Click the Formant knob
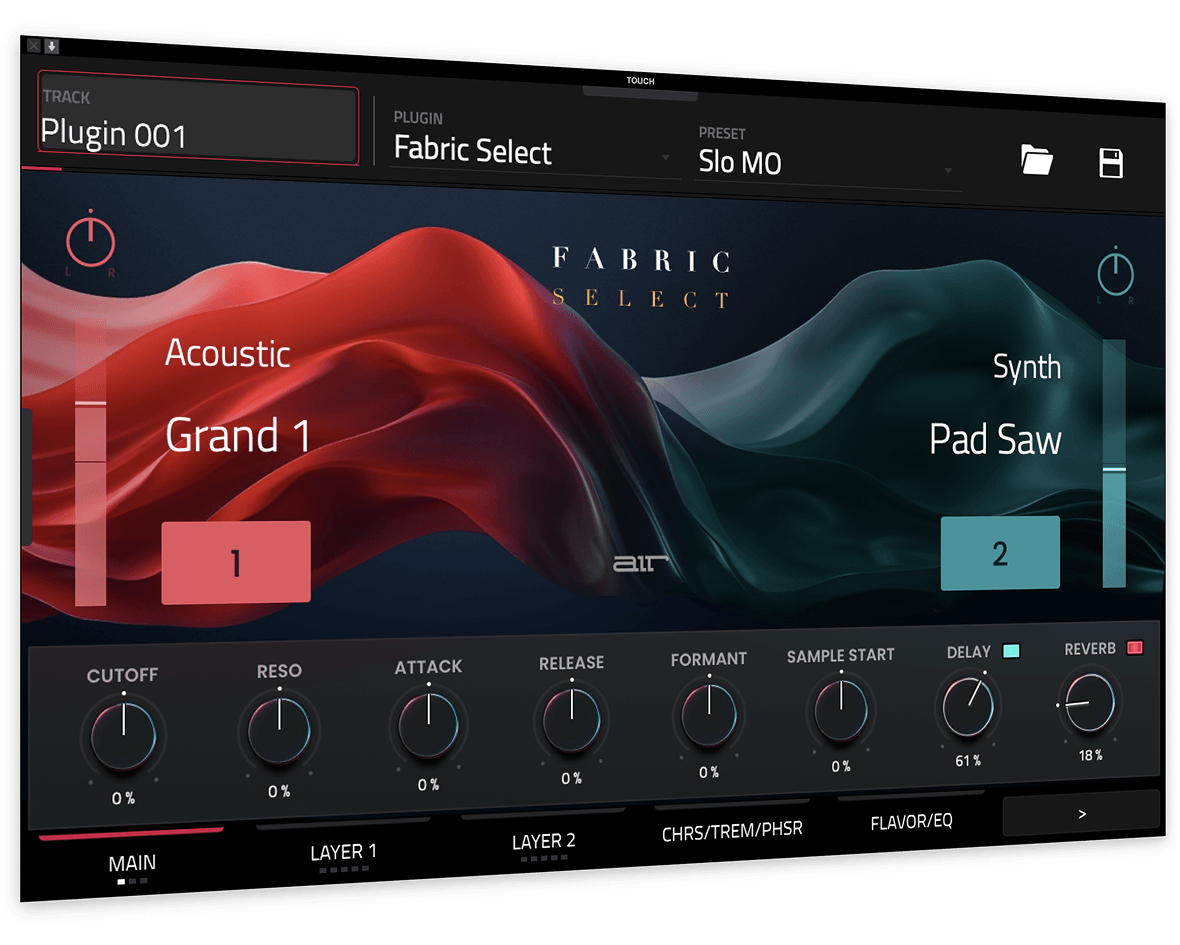This screenshot has width=1180, height=945. tap(709, 714)
